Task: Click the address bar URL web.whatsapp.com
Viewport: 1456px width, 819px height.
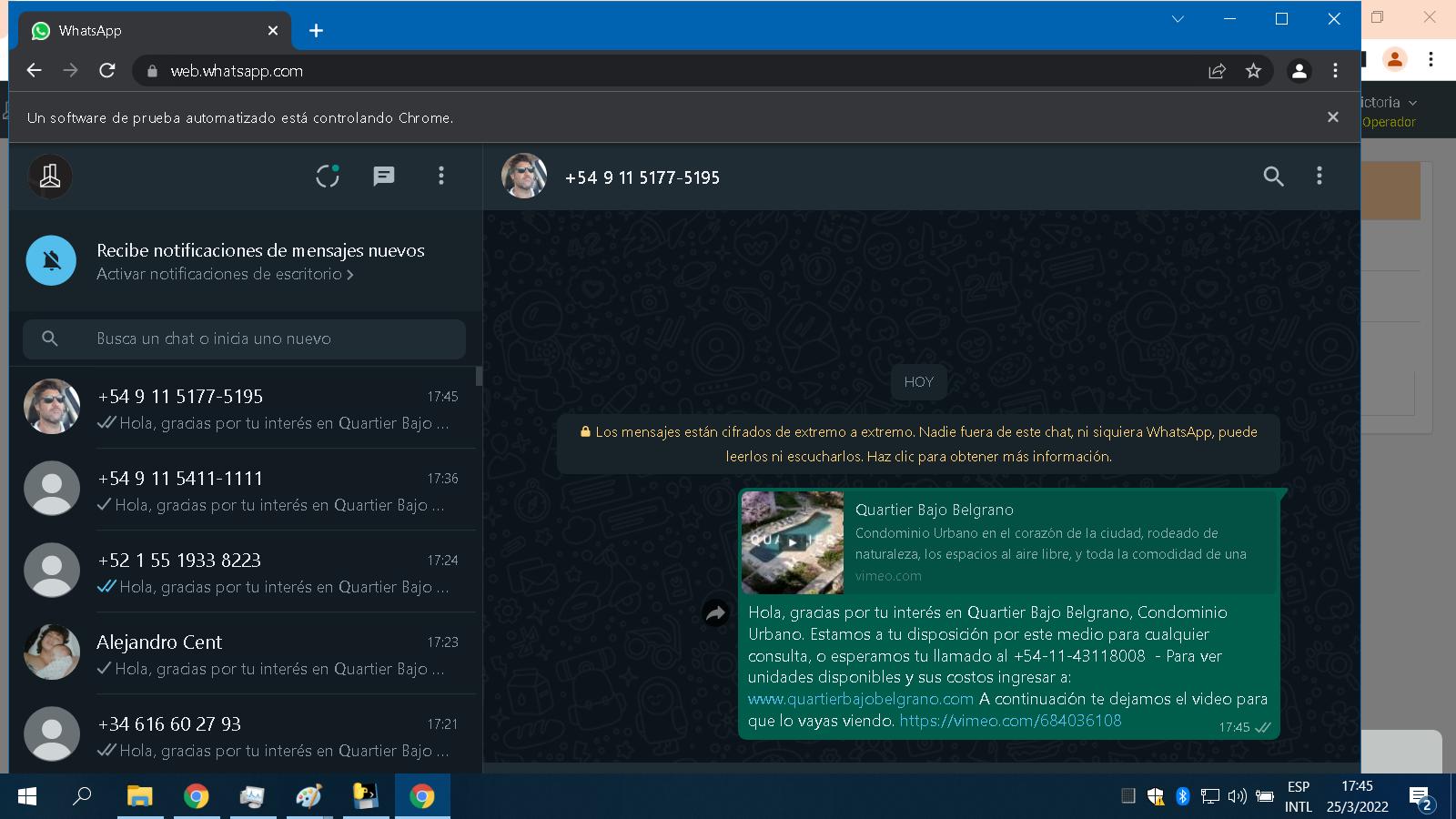Action: pos(237,71)
